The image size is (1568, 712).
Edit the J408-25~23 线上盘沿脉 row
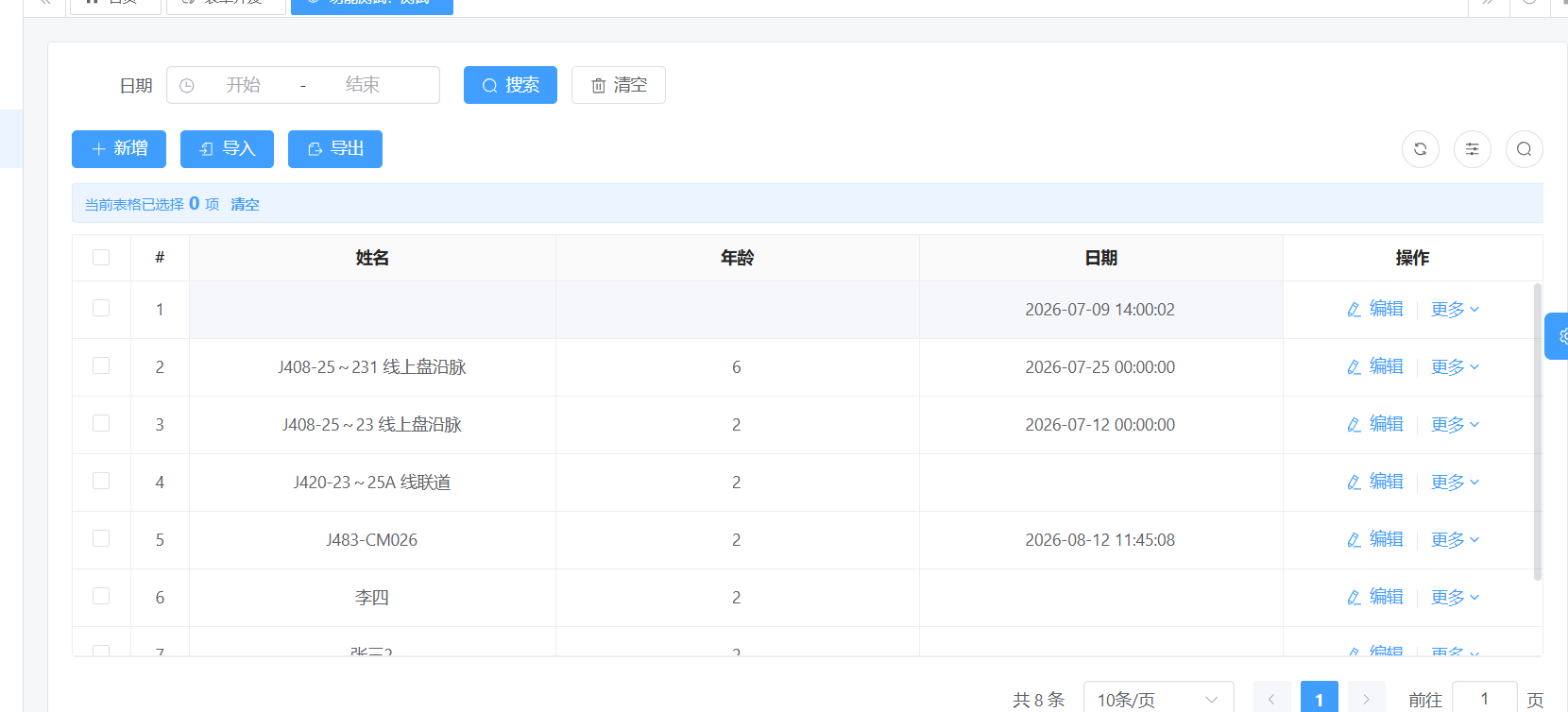[1375, 425]
